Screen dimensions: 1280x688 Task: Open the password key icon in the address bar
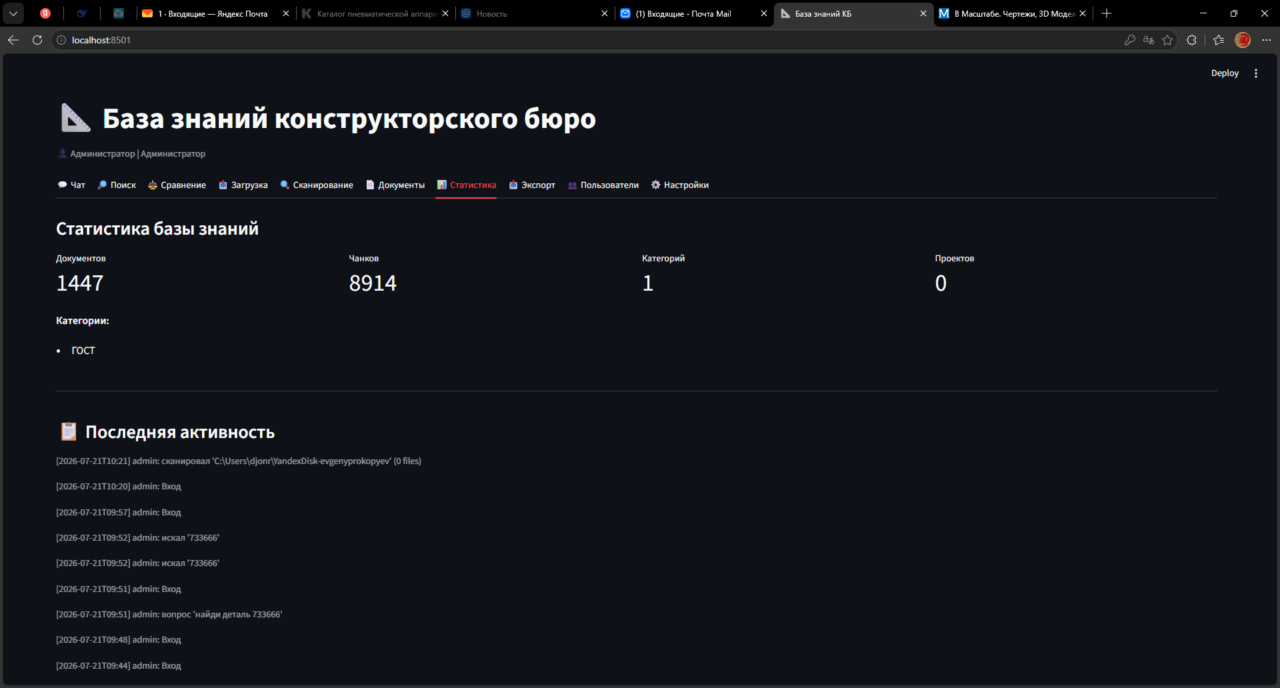tap(1129, 40)
